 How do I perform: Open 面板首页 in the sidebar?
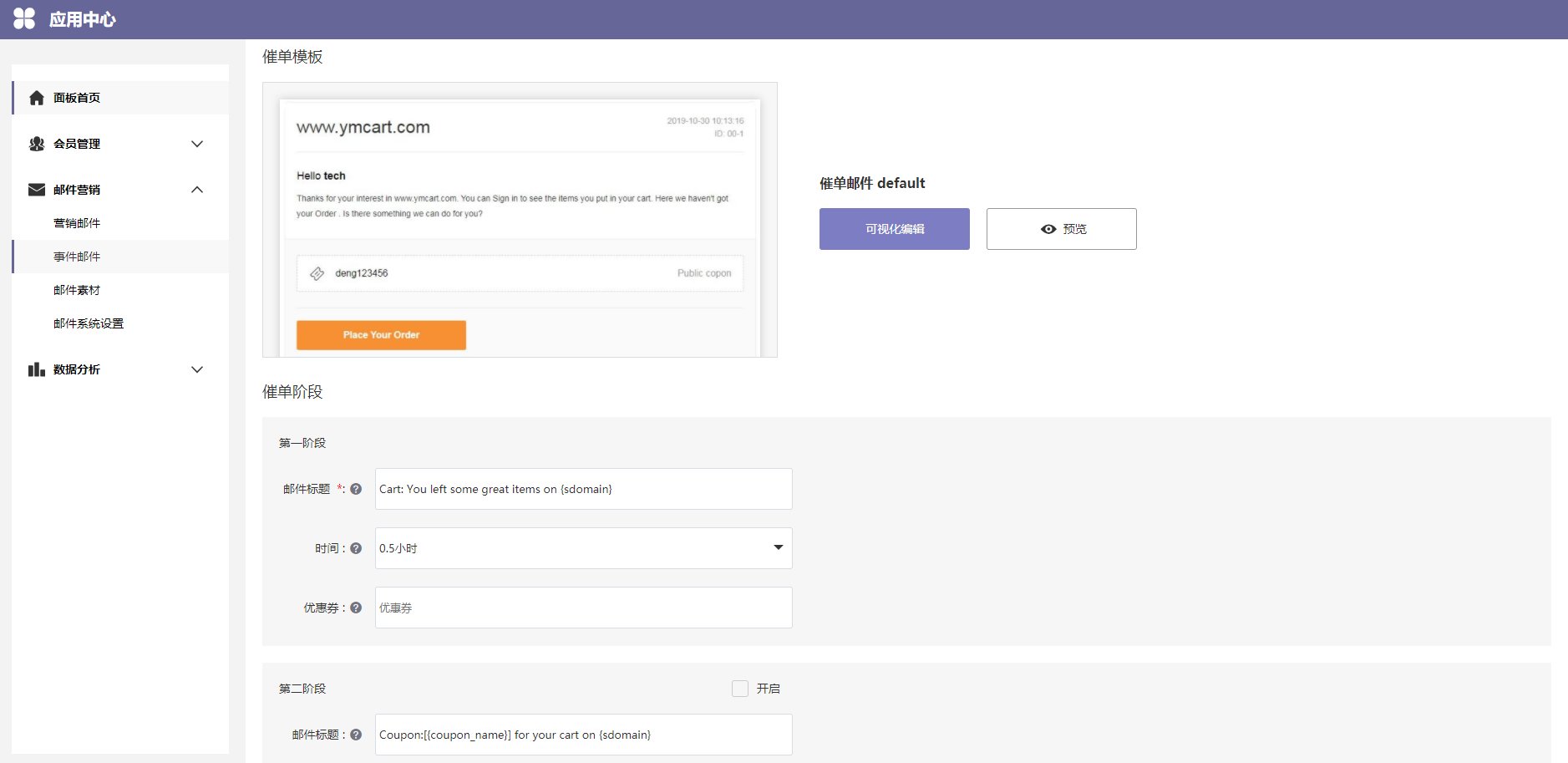[120, 98]
